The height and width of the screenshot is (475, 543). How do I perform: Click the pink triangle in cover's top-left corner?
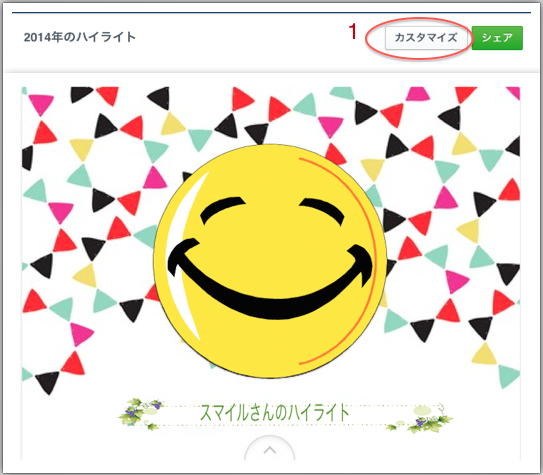click(41, 104)
